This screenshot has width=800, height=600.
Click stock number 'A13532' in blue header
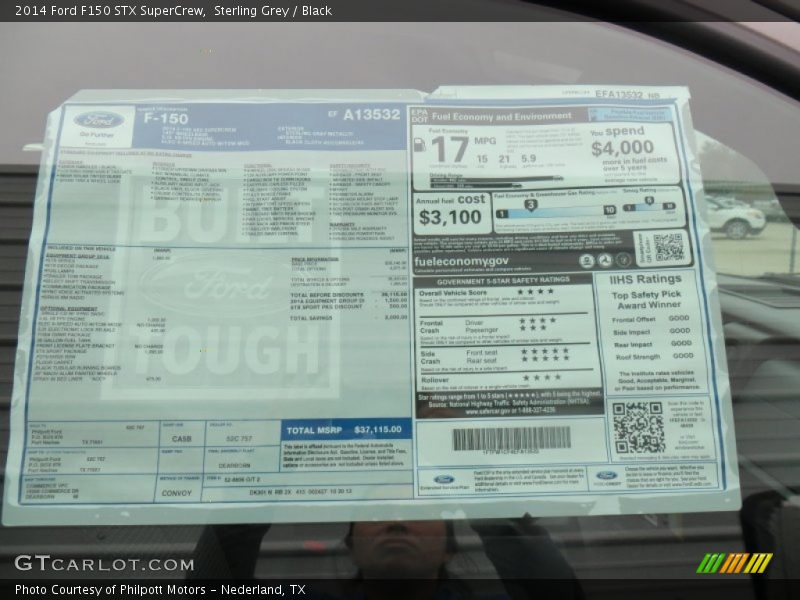(371, 114)
